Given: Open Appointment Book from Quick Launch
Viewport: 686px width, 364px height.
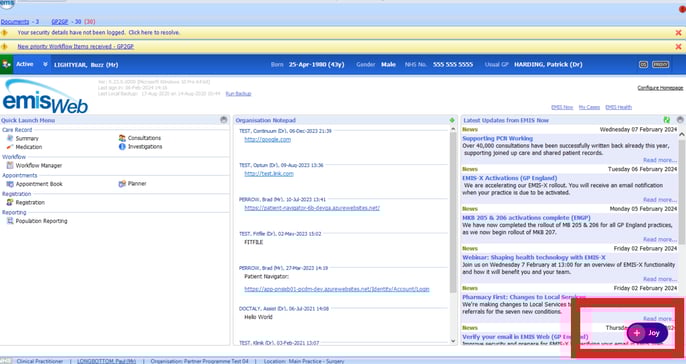Looking at the screenshot, I should pyautogui.click(x=39, y=184).
